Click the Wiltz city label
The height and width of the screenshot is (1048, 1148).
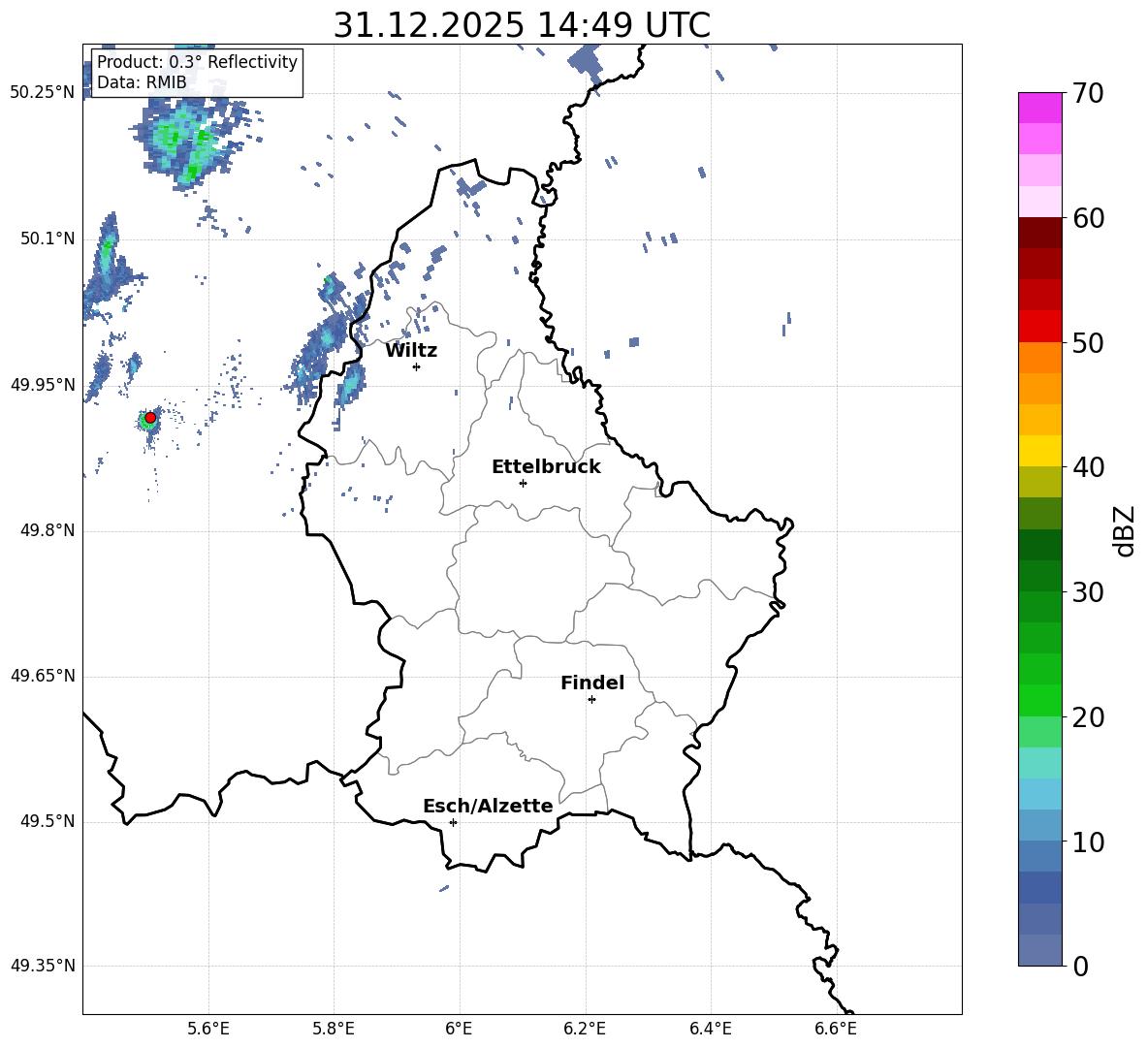pos(411,351)
